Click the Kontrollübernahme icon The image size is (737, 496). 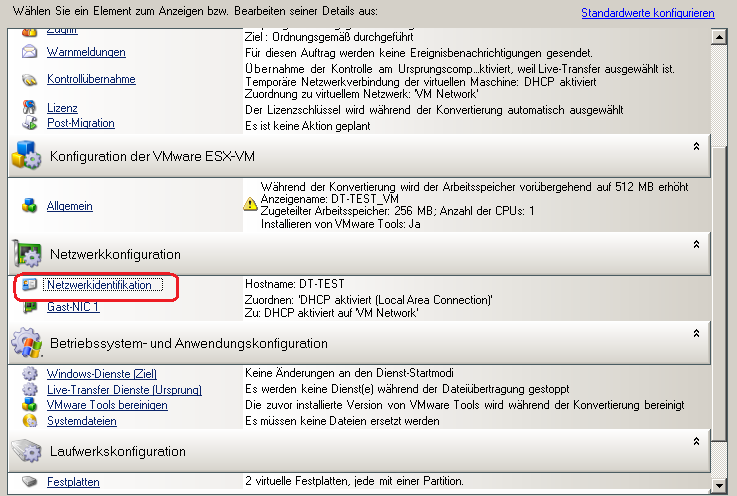30,80
